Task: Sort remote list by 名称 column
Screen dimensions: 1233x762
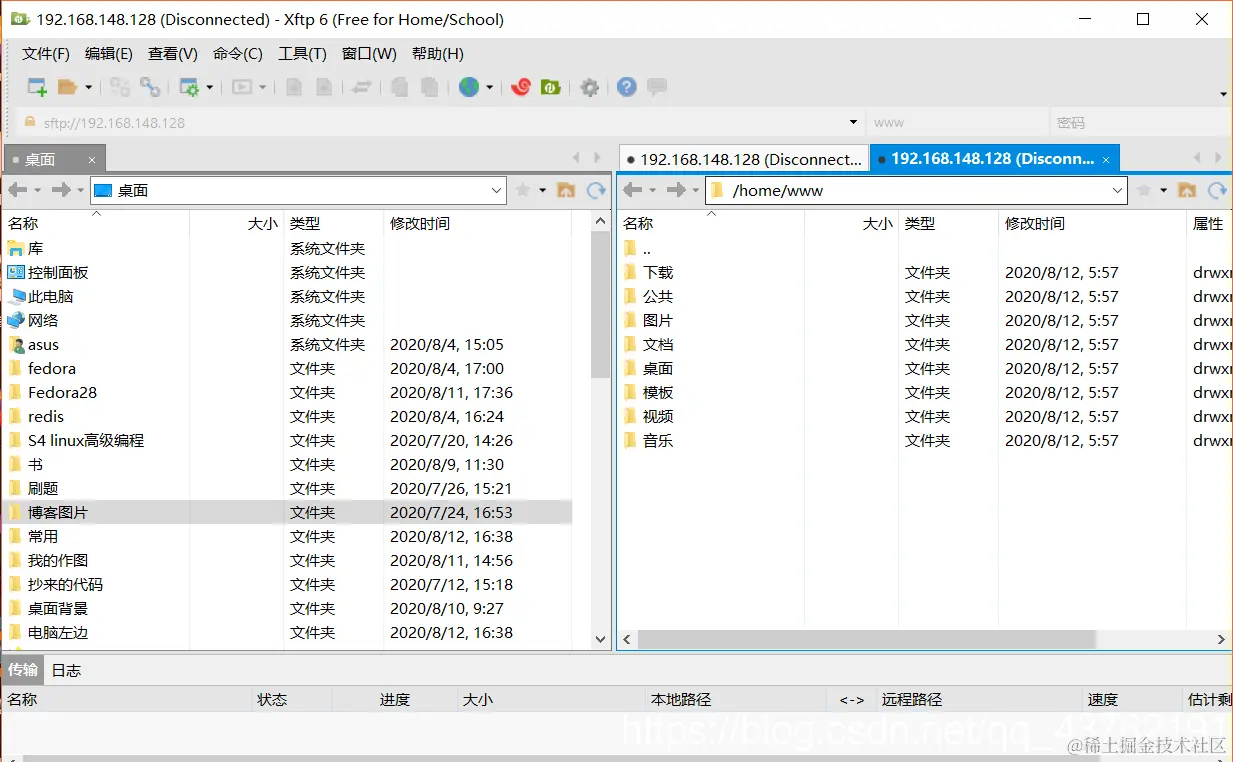Action: point(710,224)
